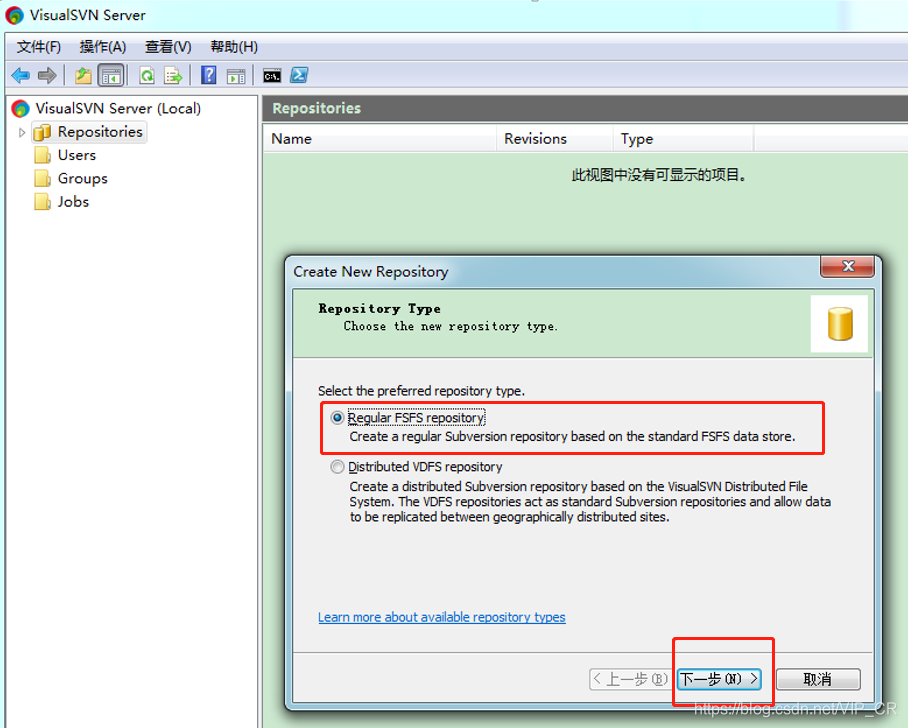This screenshot has width=908, height=728.
Task: Click the yellow repository cylinder icon
Action: tap(840, 324)
